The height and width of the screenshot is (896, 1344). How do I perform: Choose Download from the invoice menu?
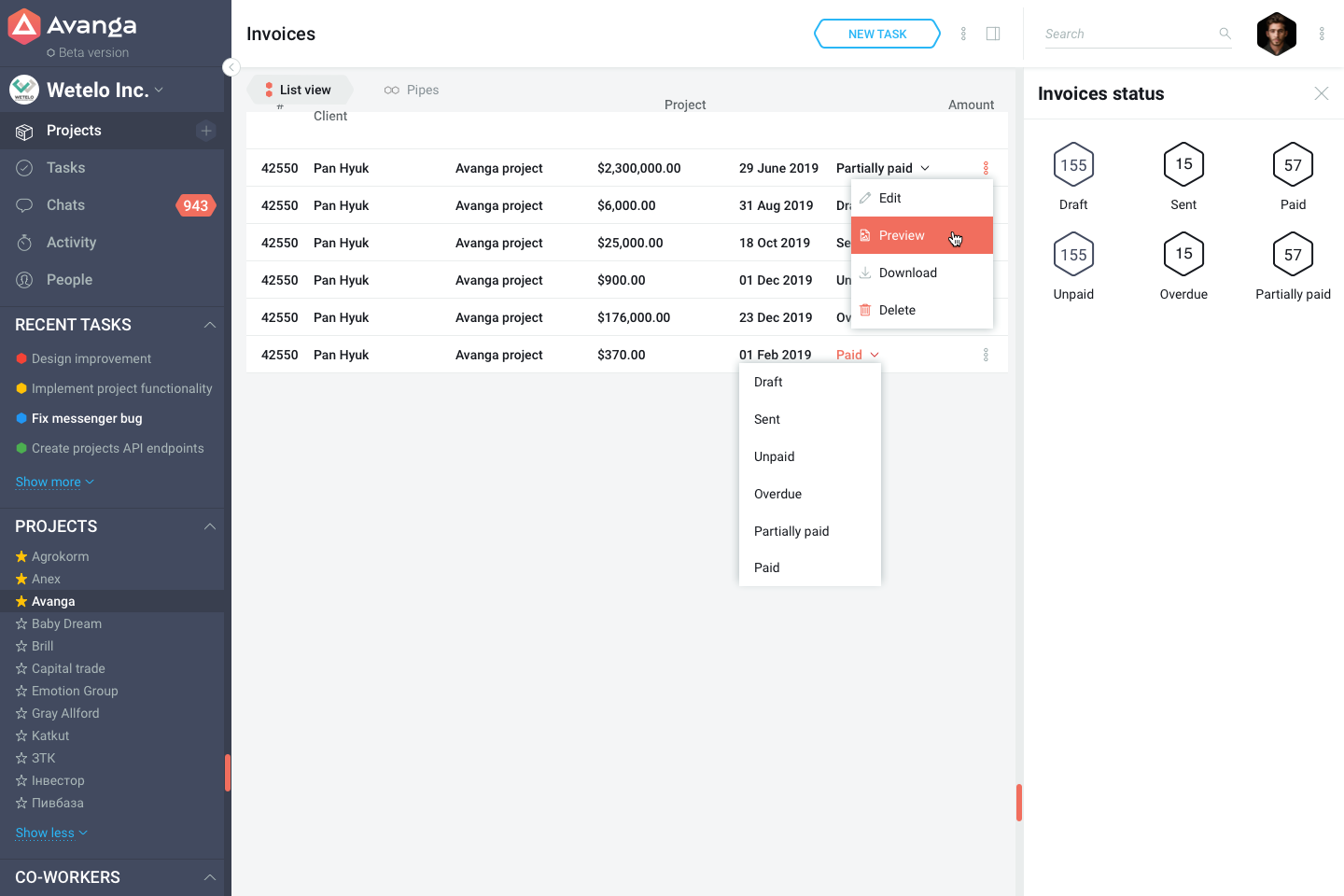pyautogui.click(x=922, y=273)
